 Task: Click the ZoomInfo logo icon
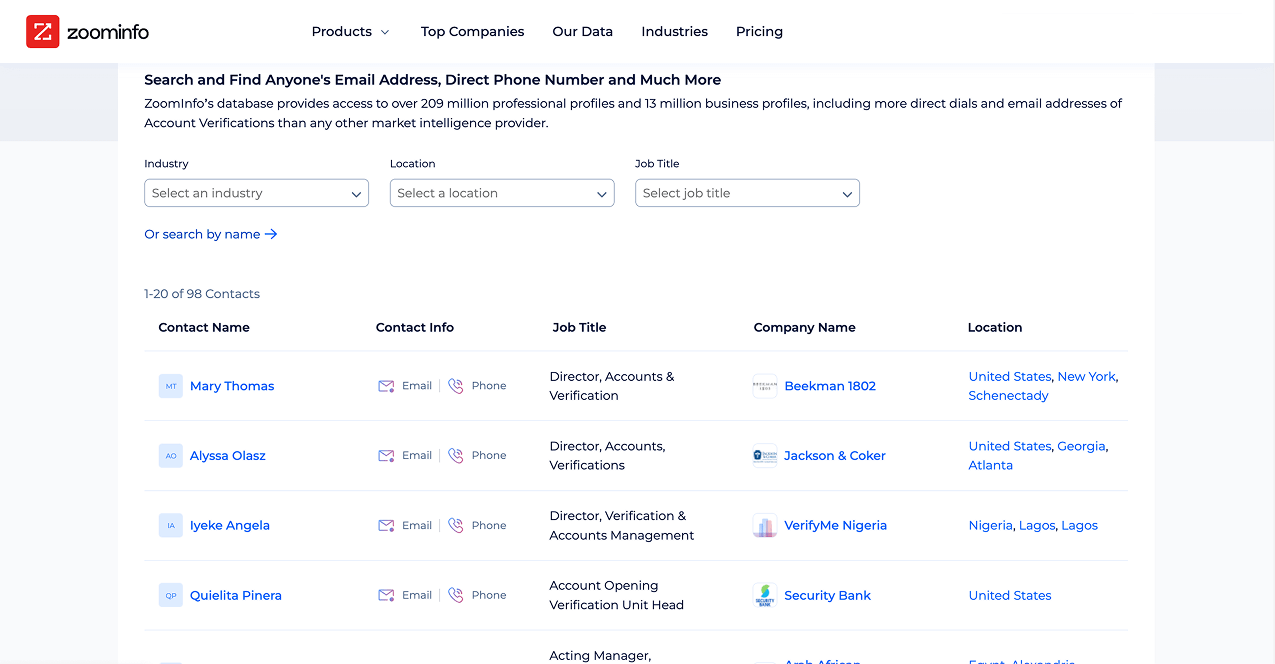43,32
